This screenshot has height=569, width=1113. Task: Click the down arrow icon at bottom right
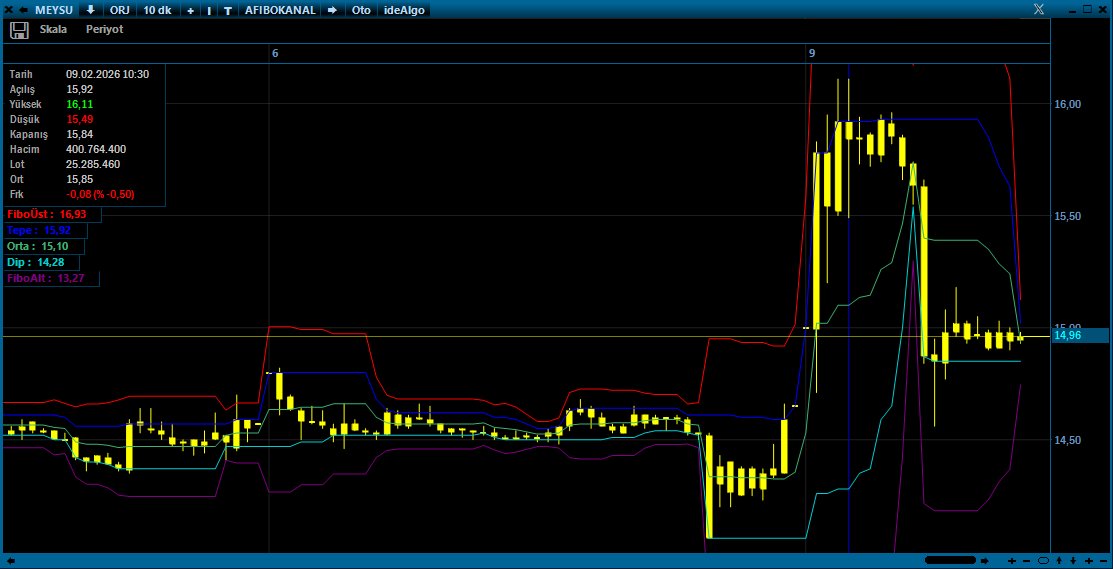tap(1073, 560)
